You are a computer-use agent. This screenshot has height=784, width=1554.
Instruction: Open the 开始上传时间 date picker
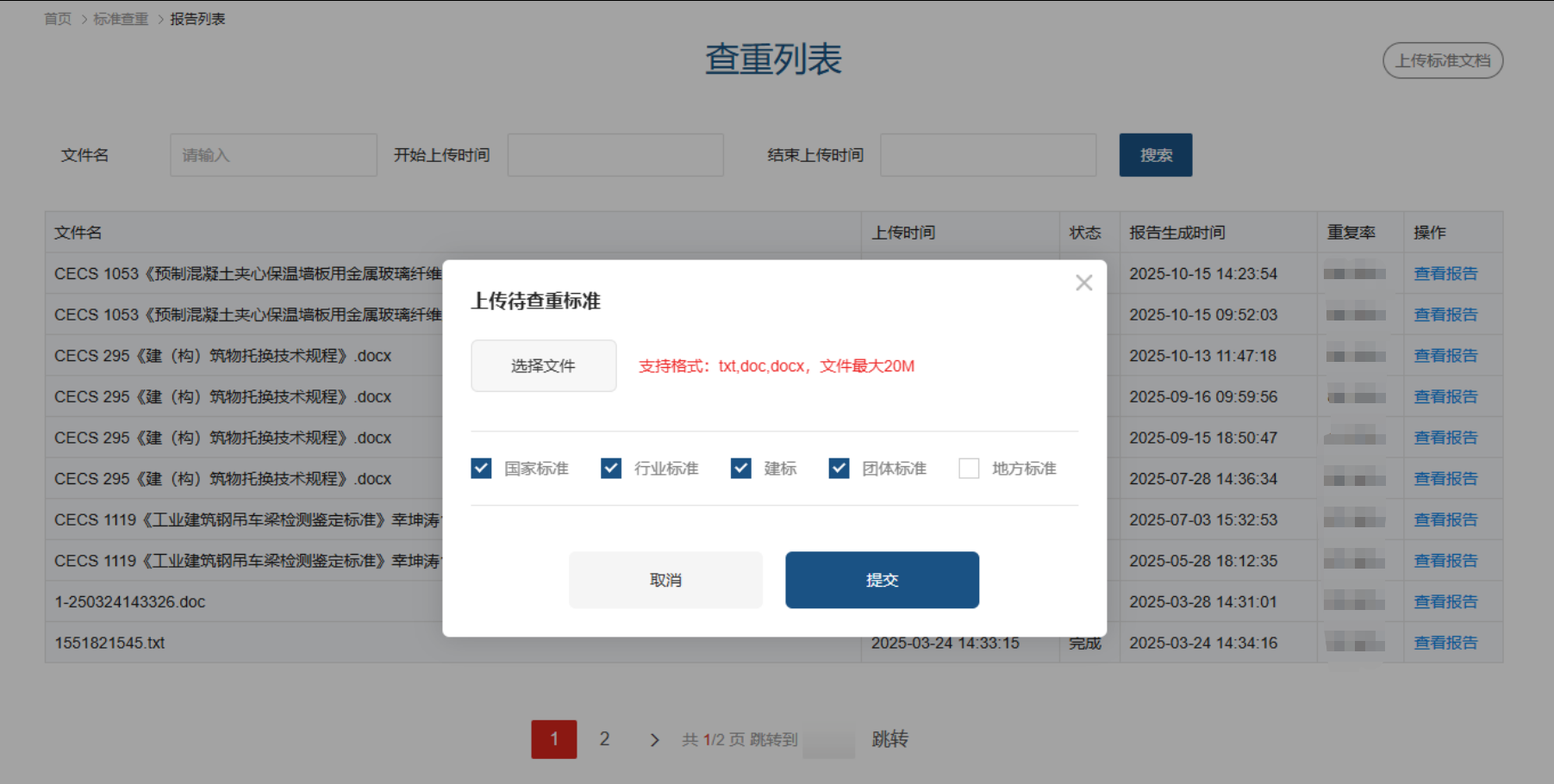(615, 155)
